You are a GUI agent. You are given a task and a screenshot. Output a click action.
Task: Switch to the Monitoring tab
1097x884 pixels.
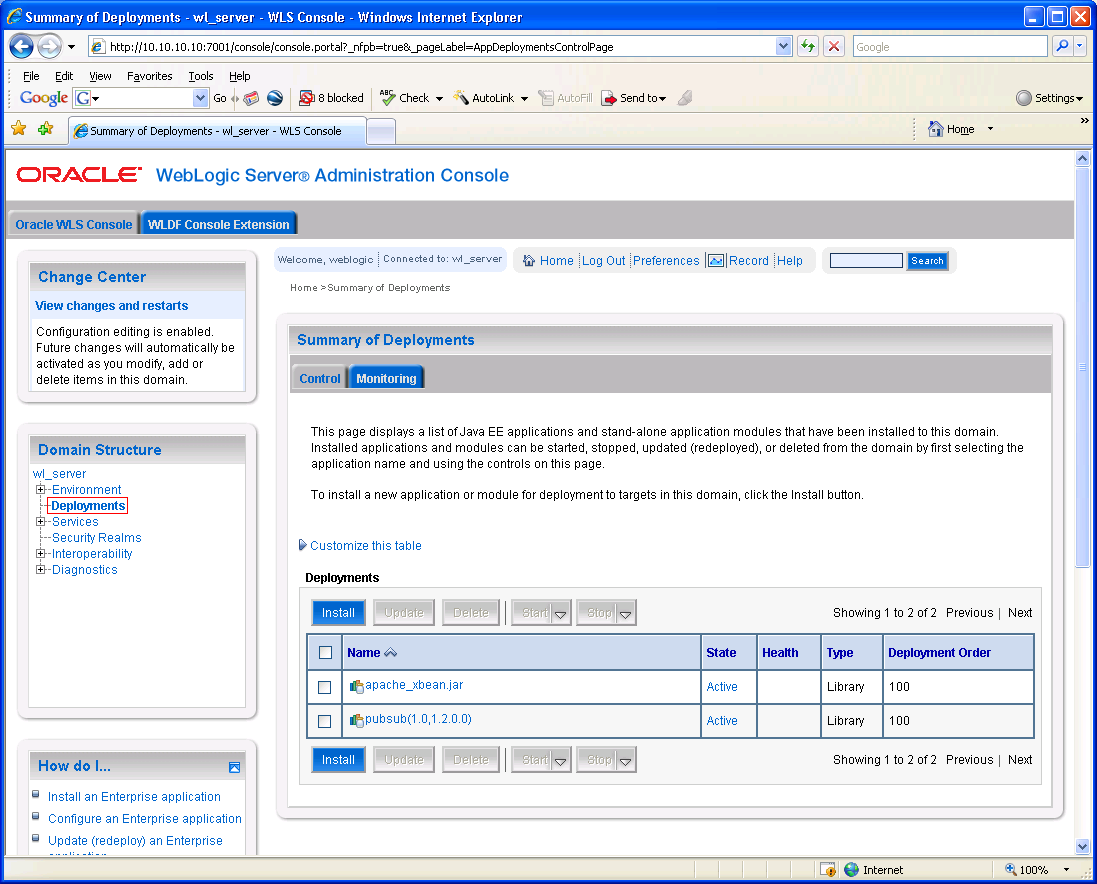[386, 378]
